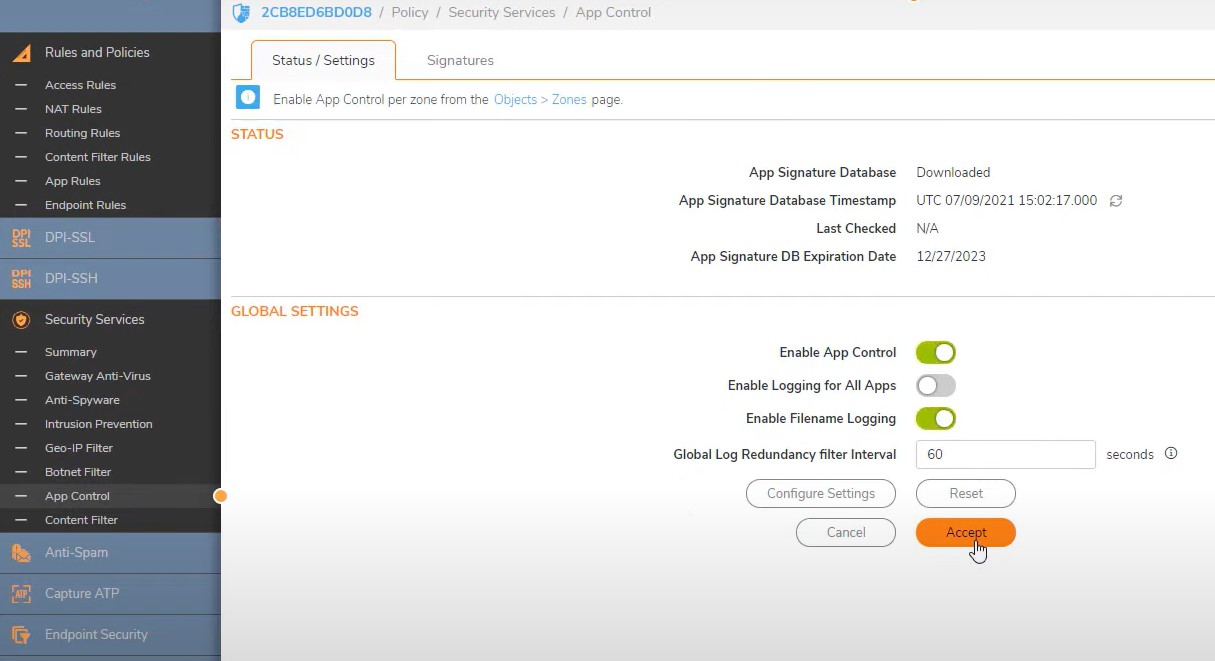Image resolution: width=1215 pixels, height=661 pixels.
Task: Switch to the Signatures tab
Action: (460, 61)
